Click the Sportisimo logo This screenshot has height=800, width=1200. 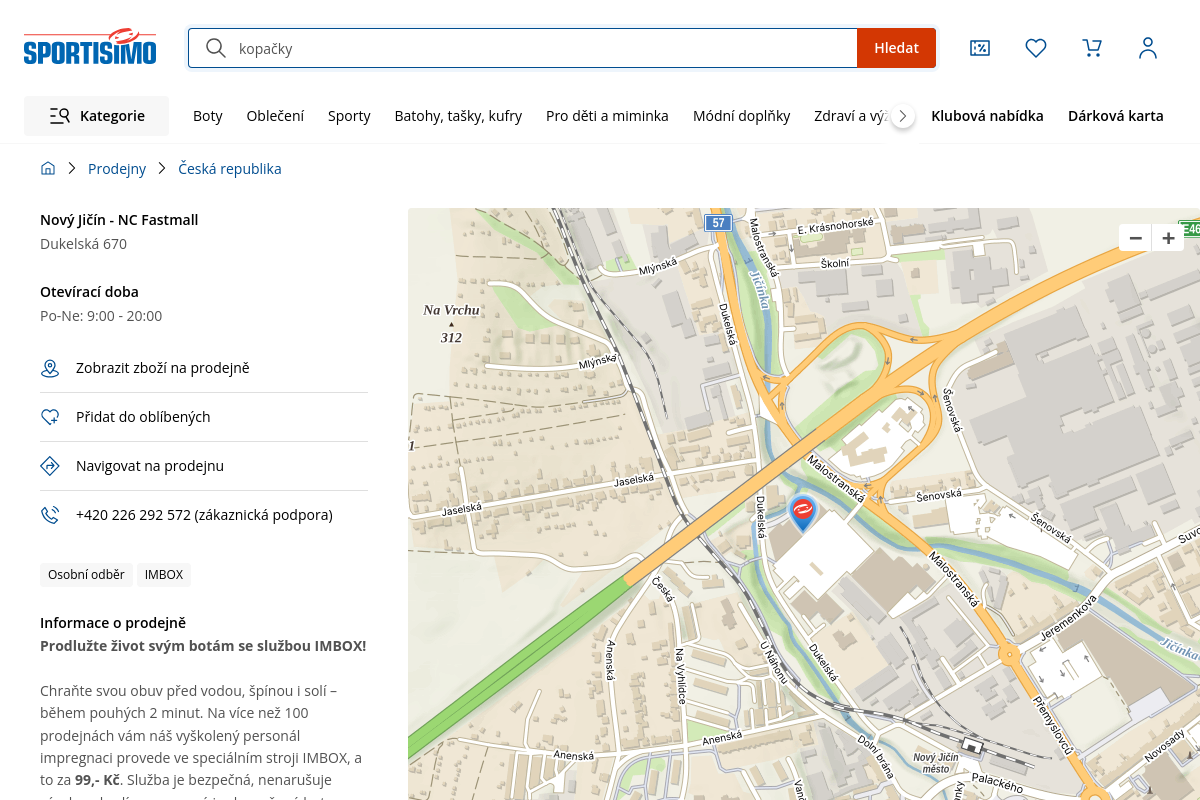[x=90, y=47]
